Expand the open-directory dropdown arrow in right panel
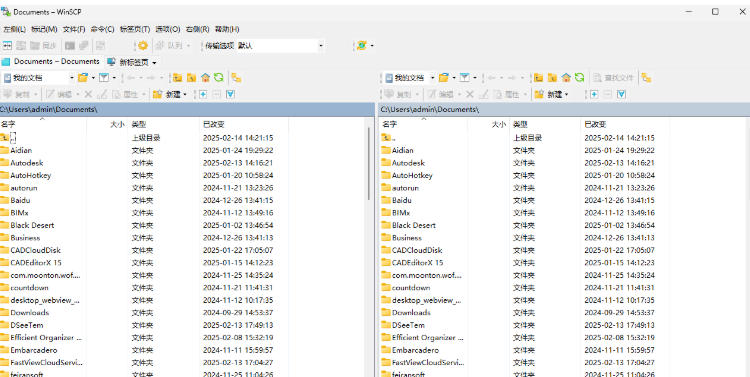The height and width of the screenshot is (377, 750). point(453,78)
